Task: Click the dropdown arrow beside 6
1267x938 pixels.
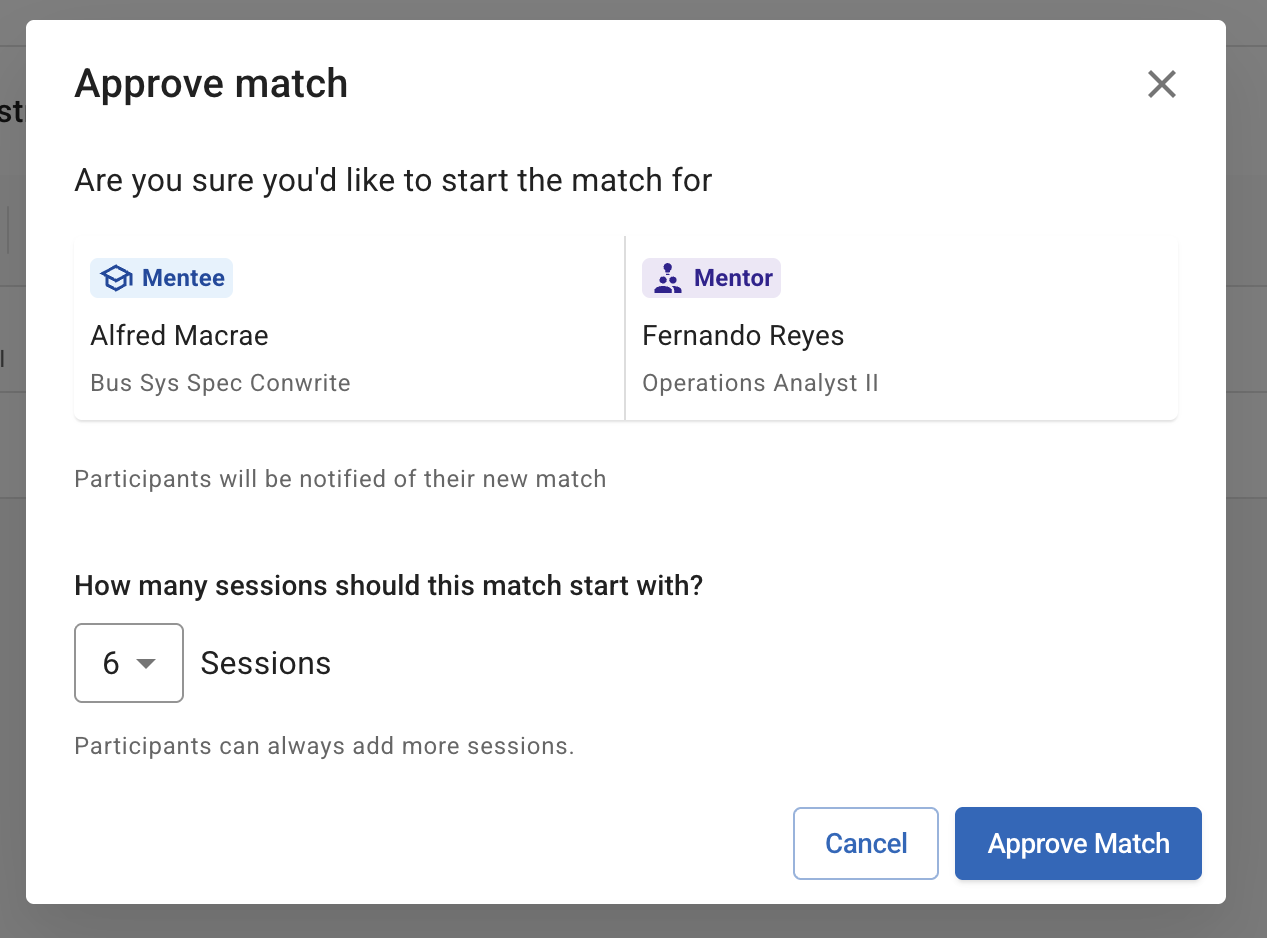Action: tap(146, 663)
